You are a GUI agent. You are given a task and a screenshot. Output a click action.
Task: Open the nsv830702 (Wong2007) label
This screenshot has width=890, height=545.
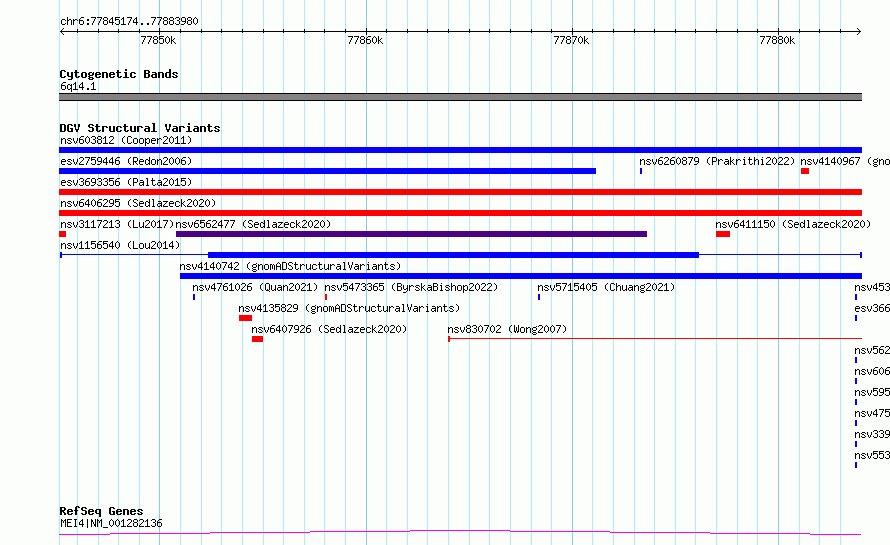pos(507,329)
